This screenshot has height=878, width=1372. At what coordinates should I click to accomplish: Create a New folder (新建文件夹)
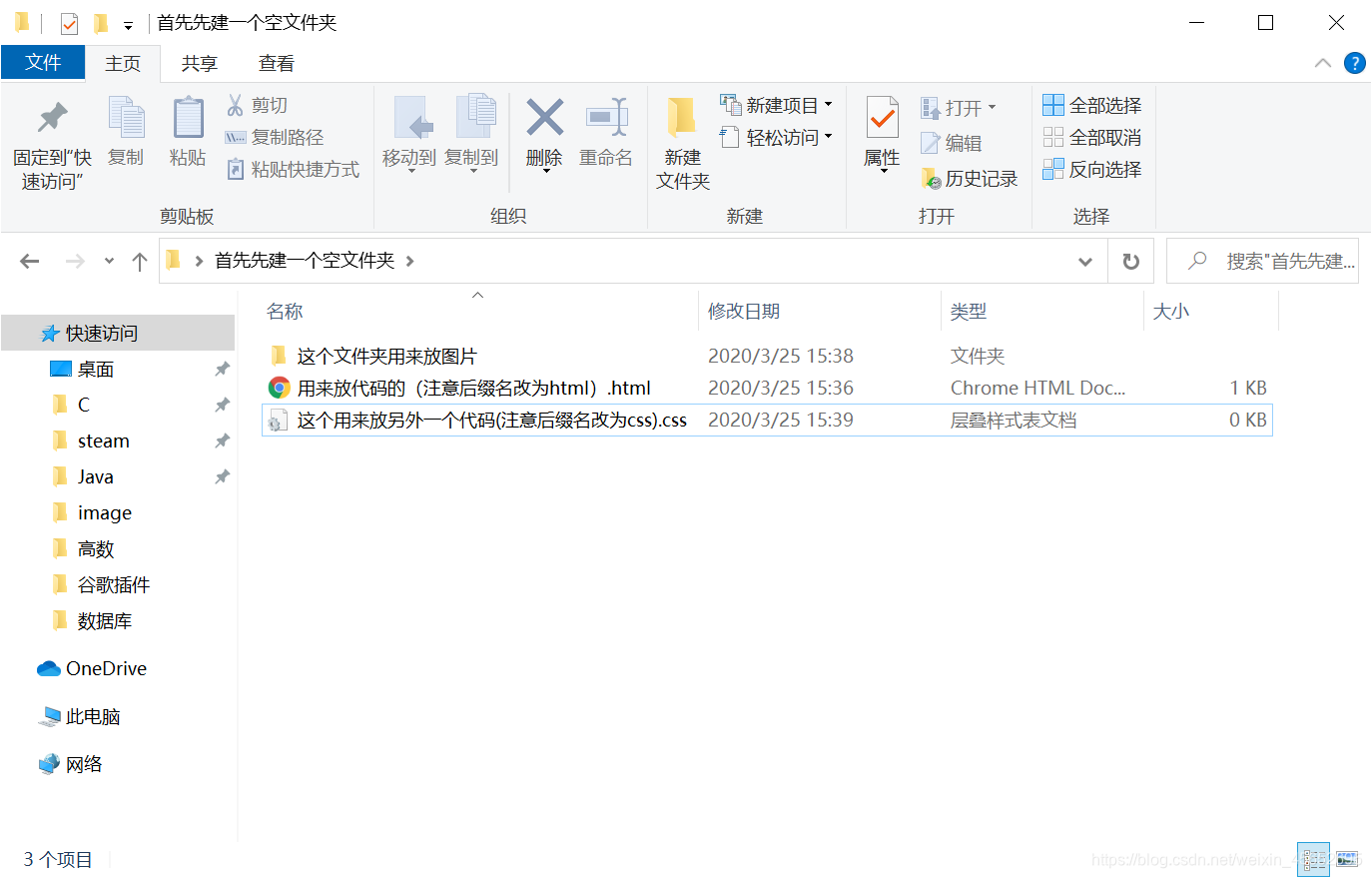(x=683, y=143)
